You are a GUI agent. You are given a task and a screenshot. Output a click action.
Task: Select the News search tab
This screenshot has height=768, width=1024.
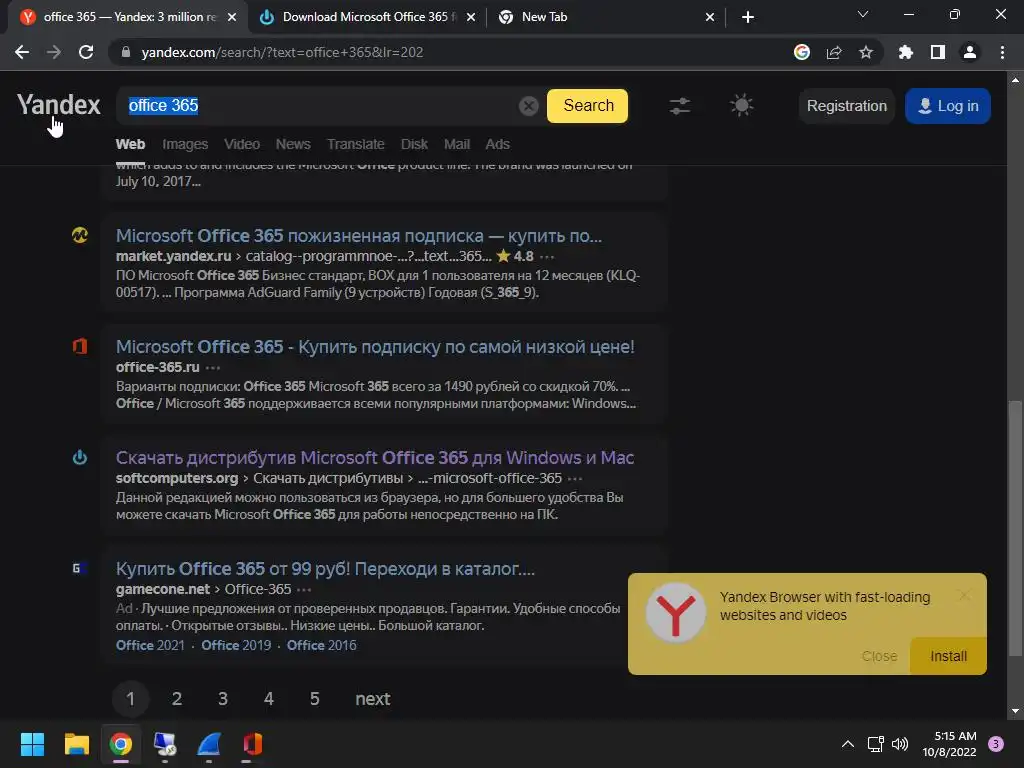click(293, 144)
